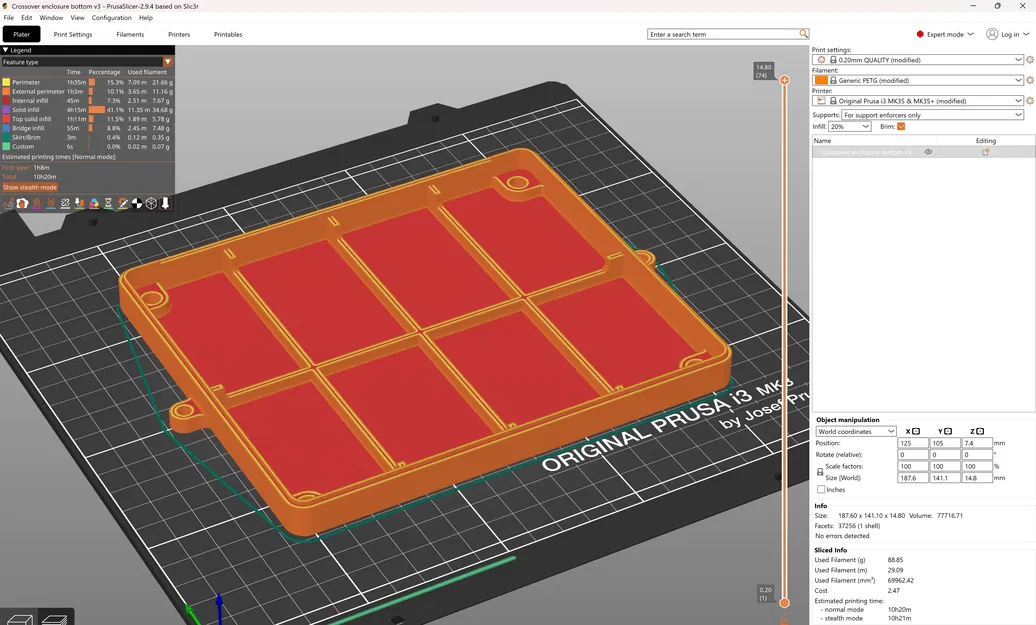
Task: Click the top layer slider thumb
Action: [x=784, y=80]
